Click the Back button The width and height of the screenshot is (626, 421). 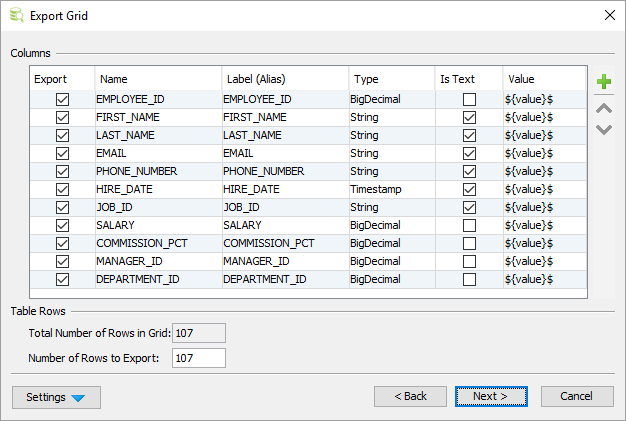pyautogui.click(x=410, y=397)
